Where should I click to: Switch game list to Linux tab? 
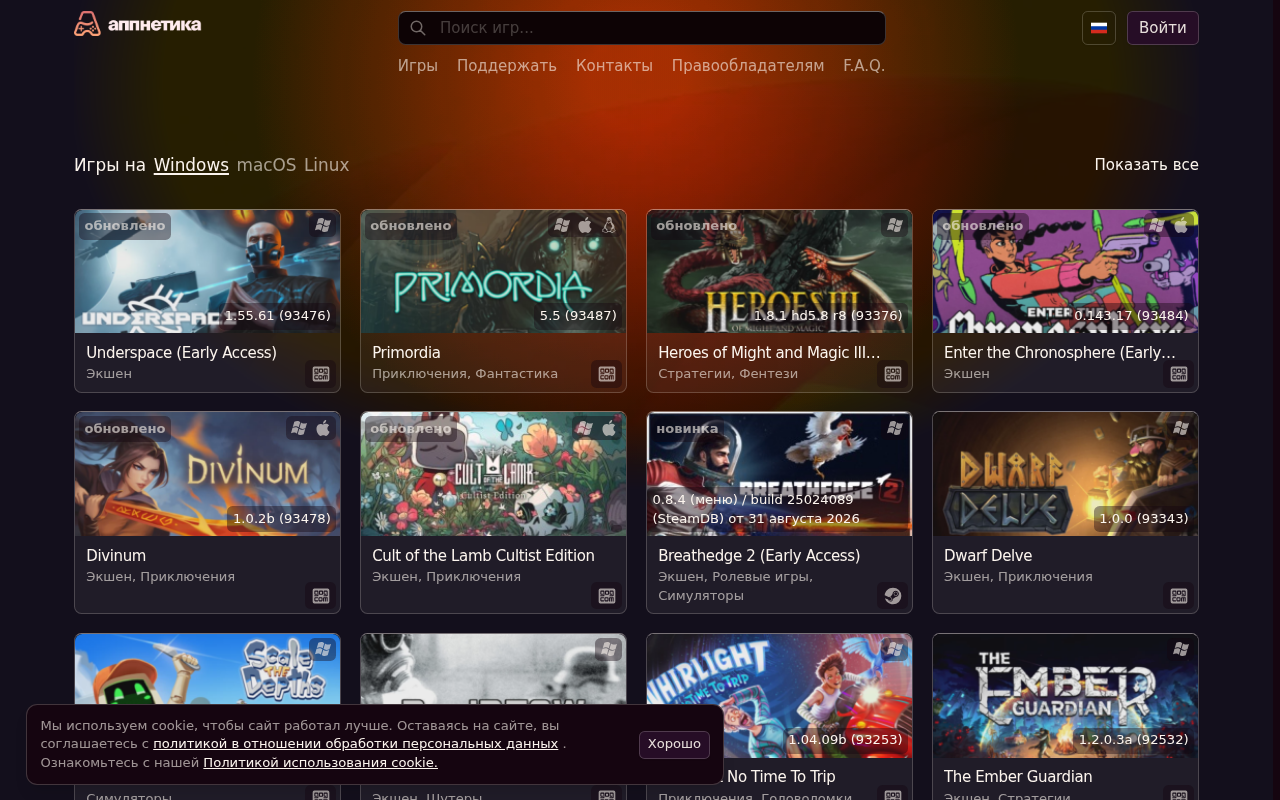tap(327, 165)
